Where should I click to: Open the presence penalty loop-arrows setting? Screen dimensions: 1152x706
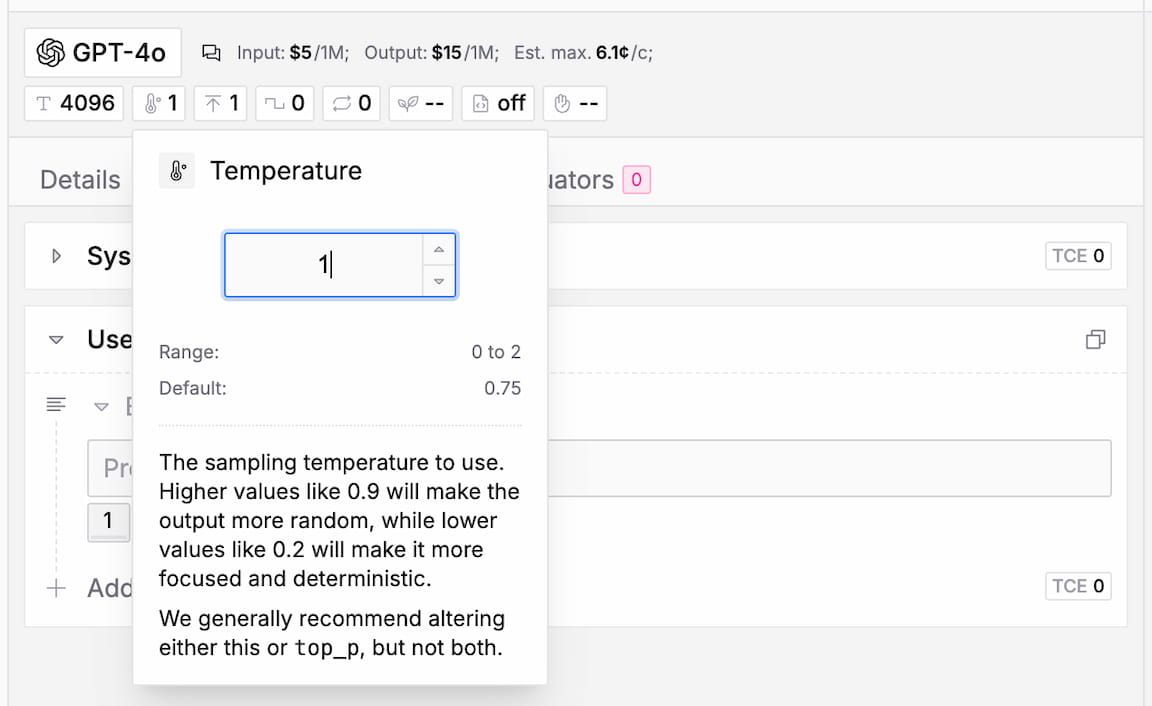click(351, 103)
